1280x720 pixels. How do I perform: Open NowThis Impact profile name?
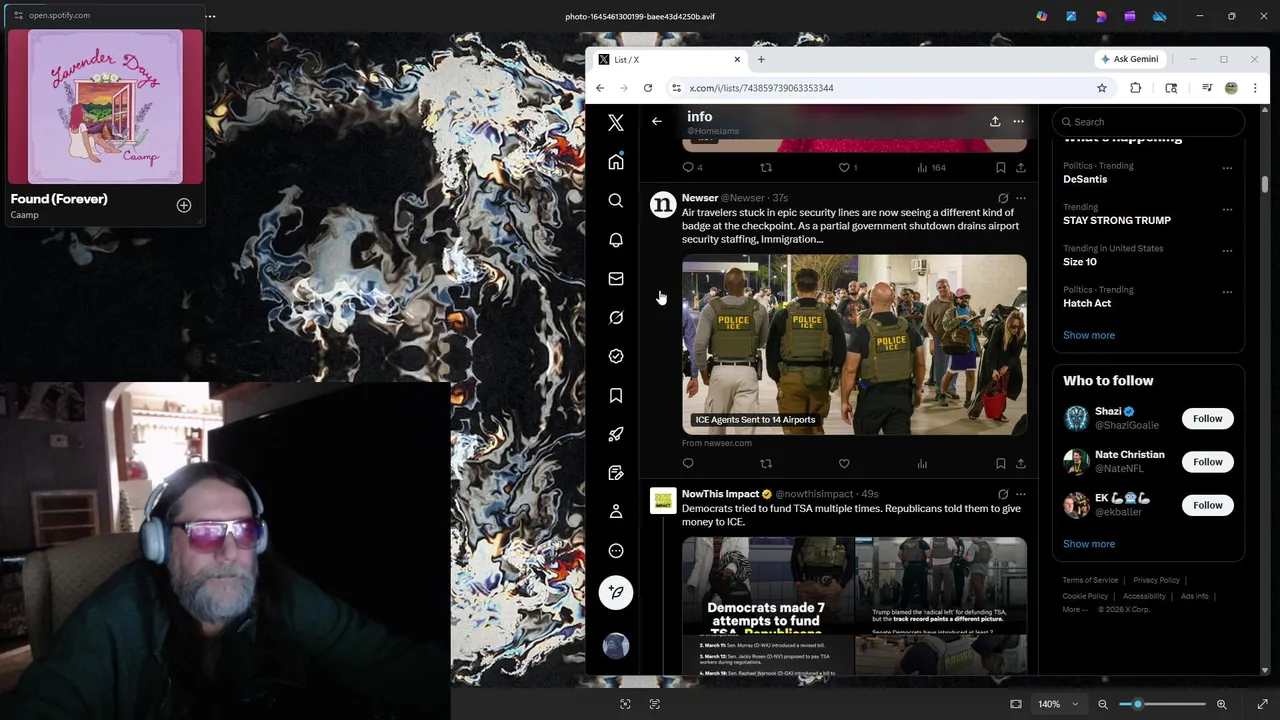tap(720, 494)
